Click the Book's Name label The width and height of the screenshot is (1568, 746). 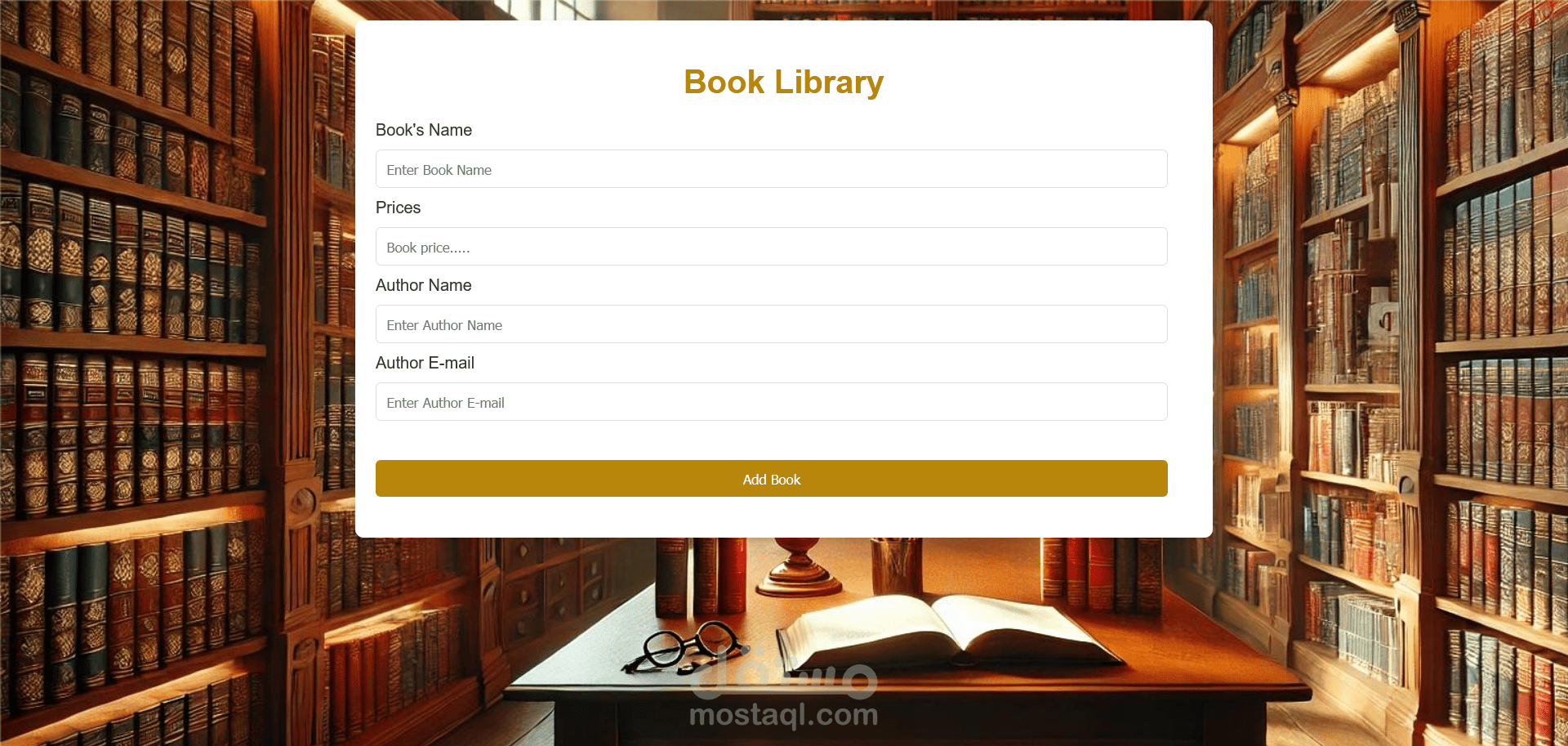(424, 130)
